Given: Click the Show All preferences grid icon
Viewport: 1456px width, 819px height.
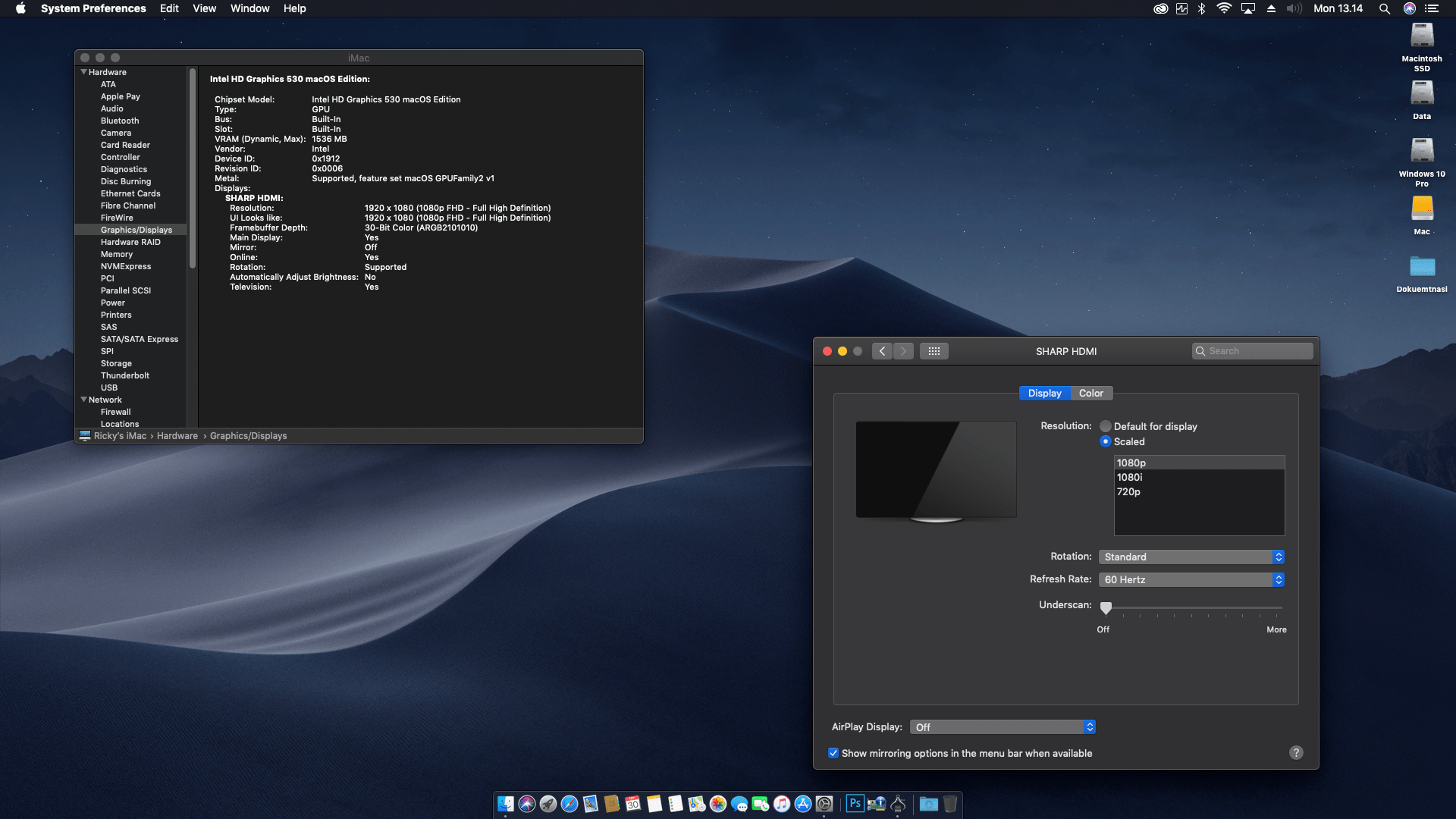Looking at the screenshot, I should coord(934,351).
